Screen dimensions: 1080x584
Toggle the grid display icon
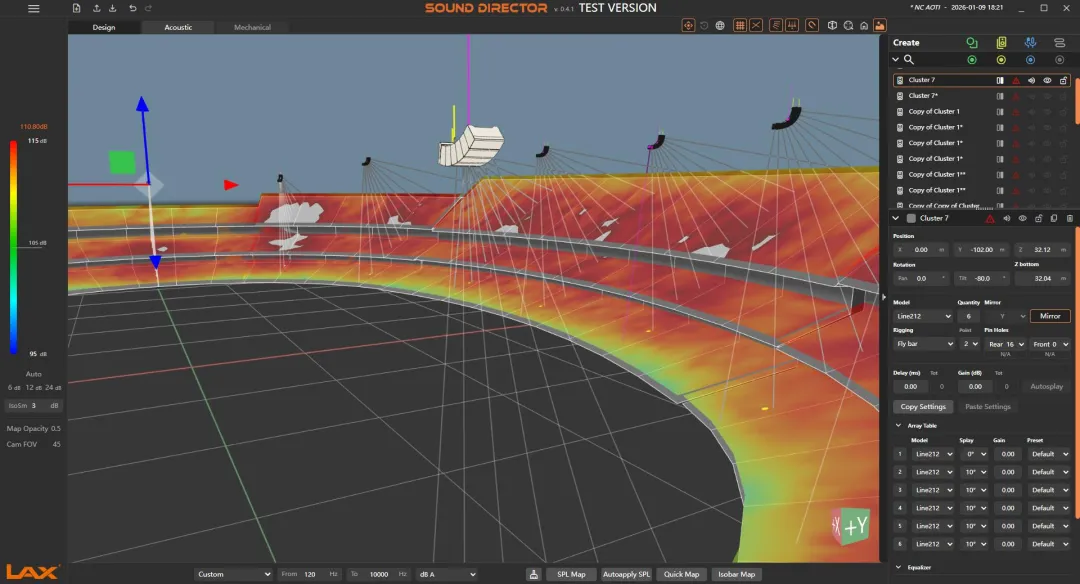pyautogui.click(x=740, y=25)
